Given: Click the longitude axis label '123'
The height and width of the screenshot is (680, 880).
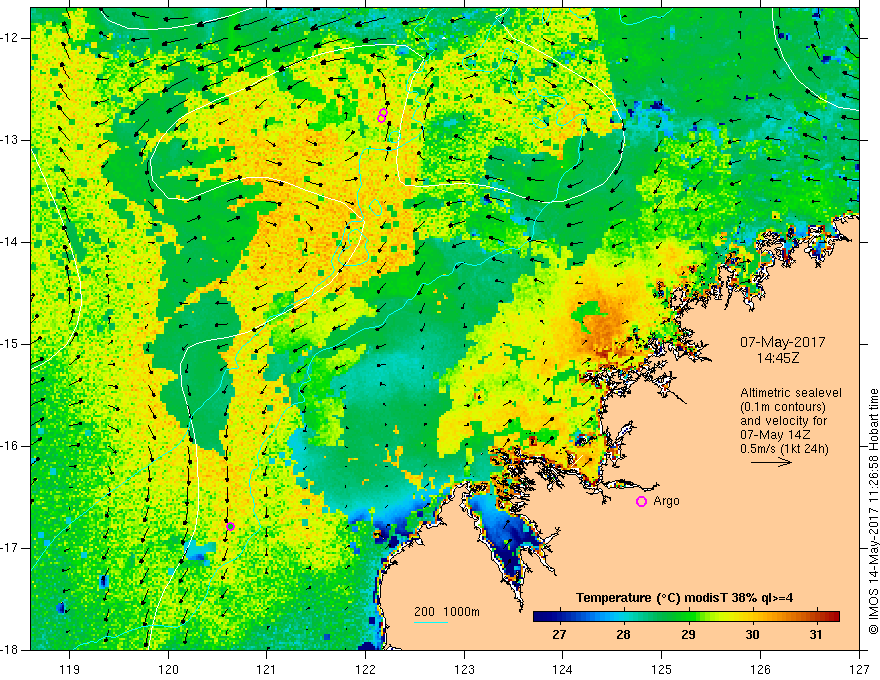Looking at the screenshot, I should pos(464,669).
